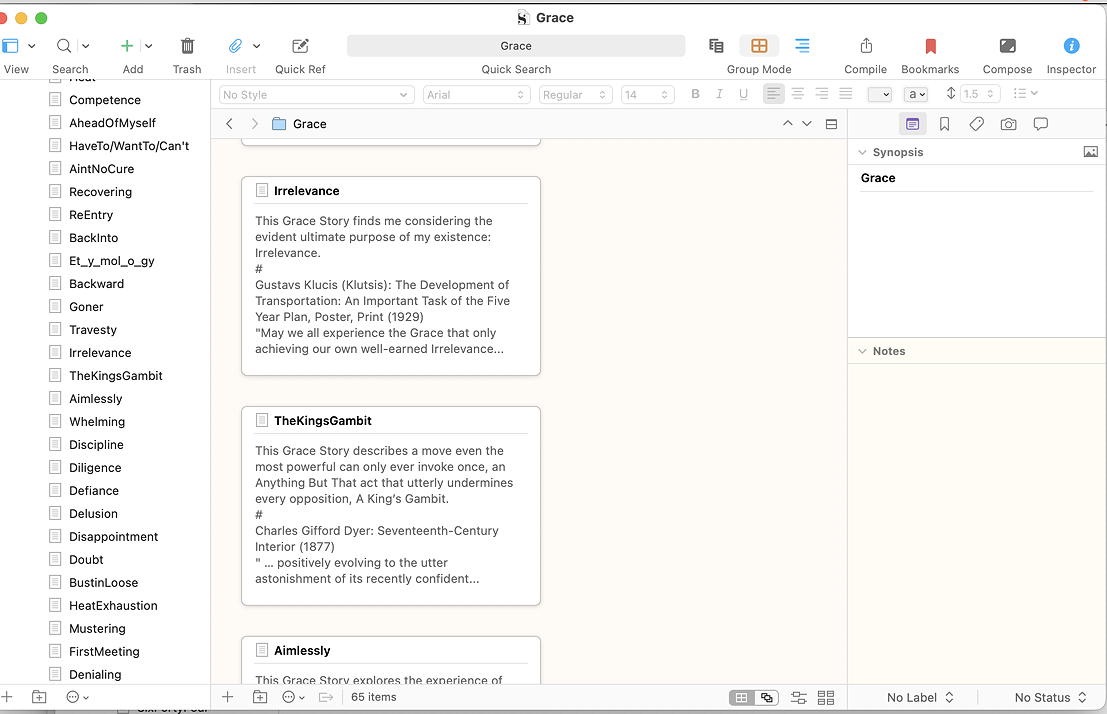
Task: Center align text
Action: (x=798, y=94)
